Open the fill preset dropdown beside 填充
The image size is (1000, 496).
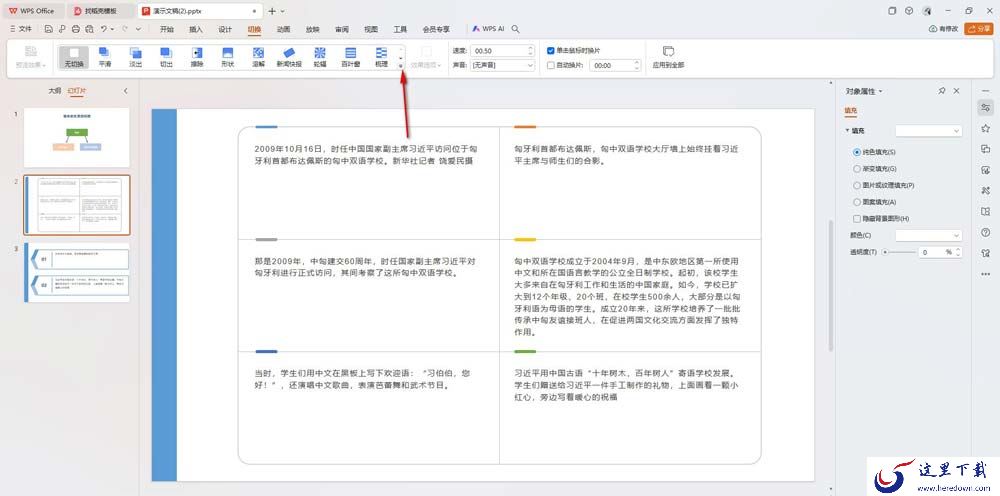(928, 131)
